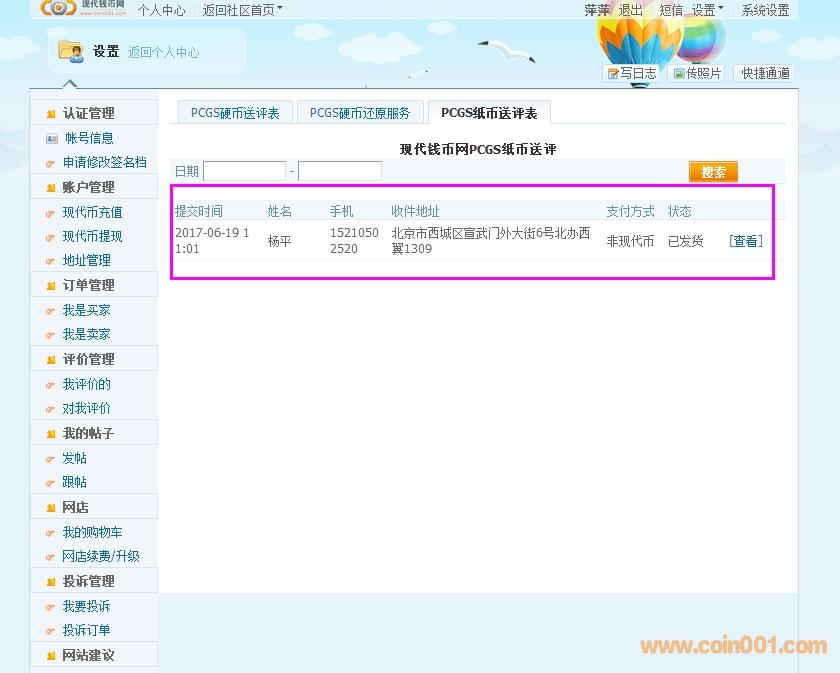Image resolution: width=840 pixels, height=673 pixels.
Task: Click the start date input field
Action: (x=244, y=171)
